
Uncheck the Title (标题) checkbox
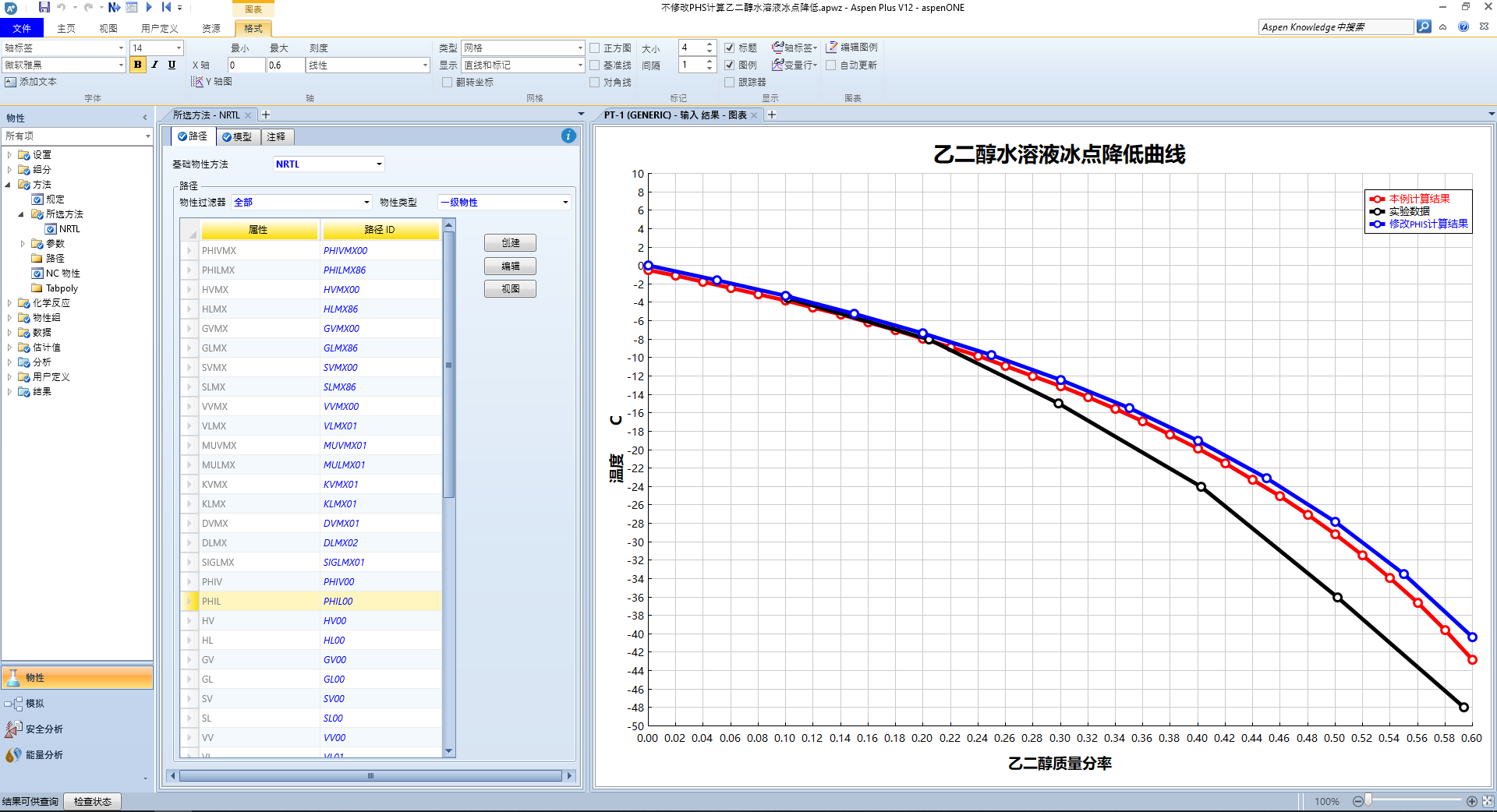click(x=730, y=48)
